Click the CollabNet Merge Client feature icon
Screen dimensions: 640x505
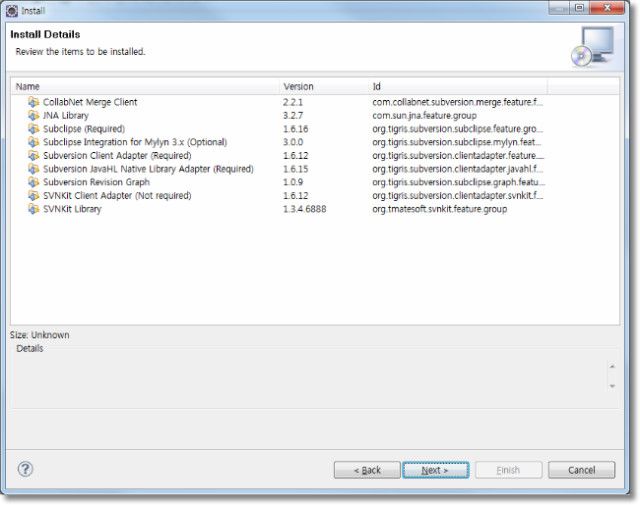(33, 102)
